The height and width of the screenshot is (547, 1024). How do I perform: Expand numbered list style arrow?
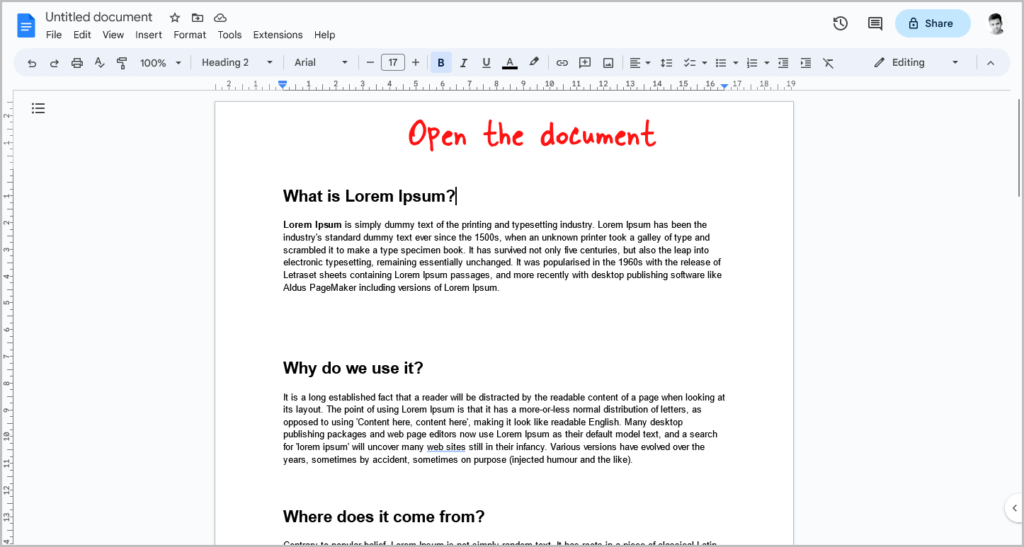click(767, 63)
